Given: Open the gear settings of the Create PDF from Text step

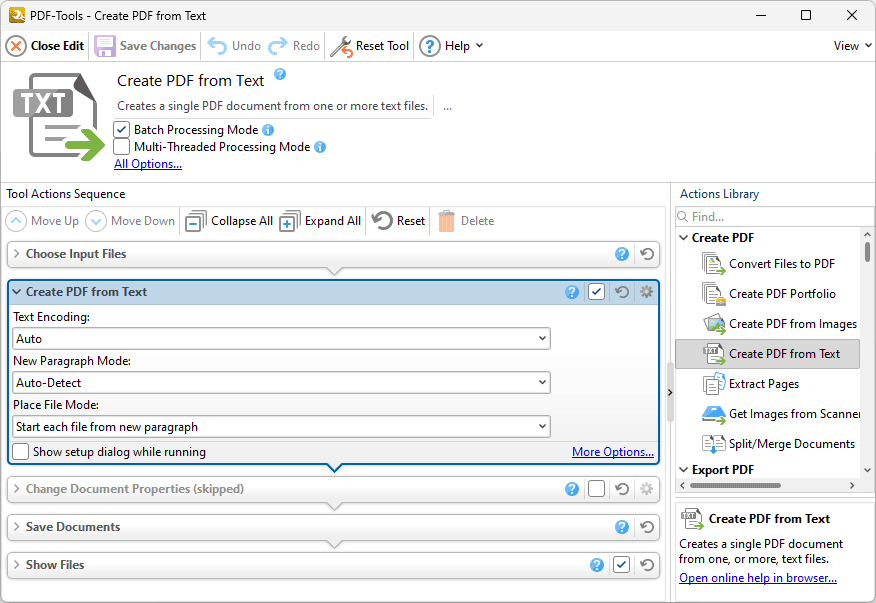Looking at the screenshot, I should click(x=646, y=292).
